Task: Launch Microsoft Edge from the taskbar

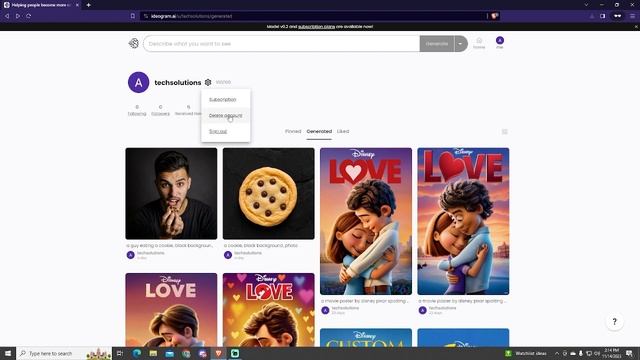Action: 137,353
